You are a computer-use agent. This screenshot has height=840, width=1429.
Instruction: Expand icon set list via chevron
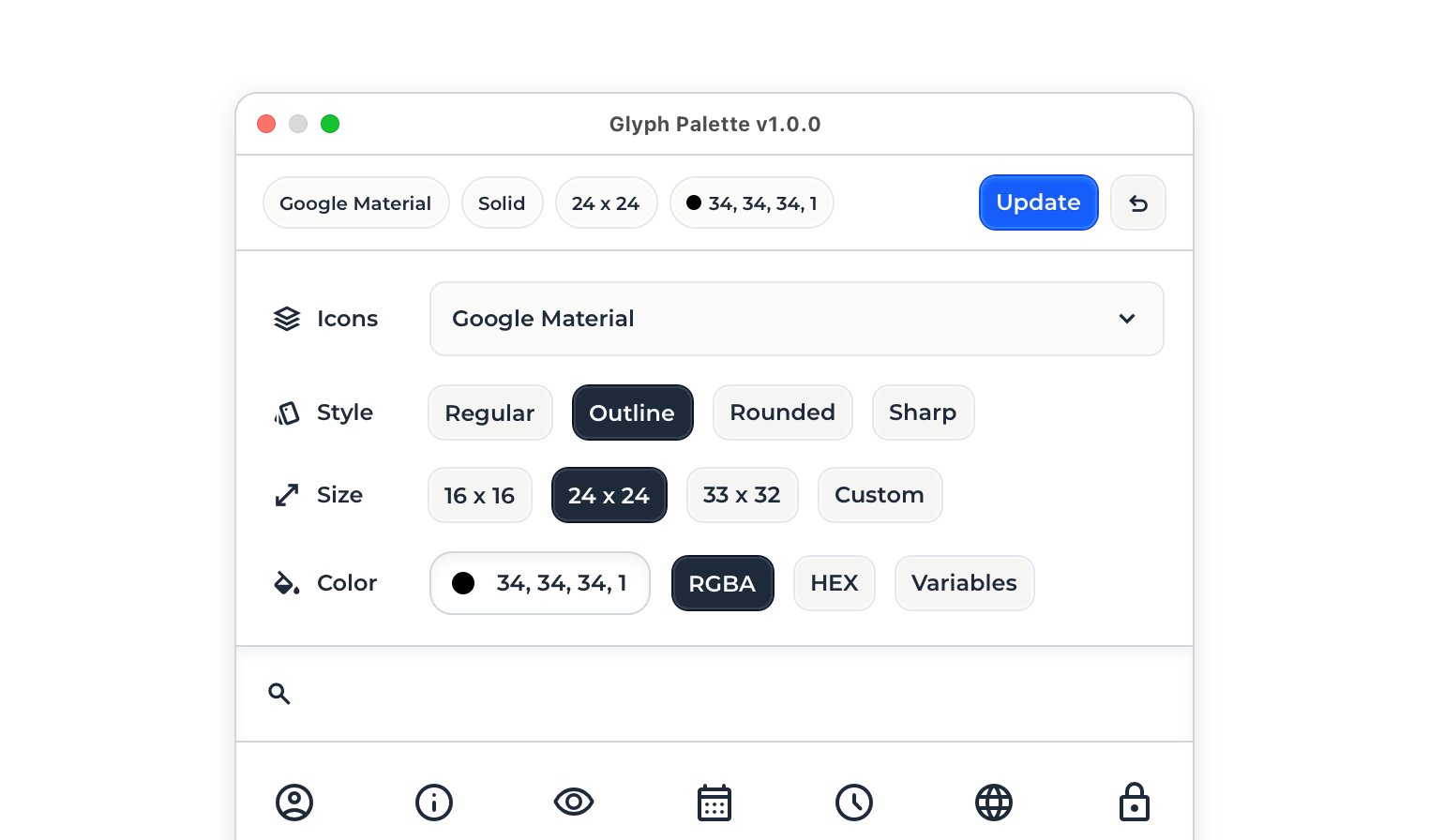(1127, 320)
